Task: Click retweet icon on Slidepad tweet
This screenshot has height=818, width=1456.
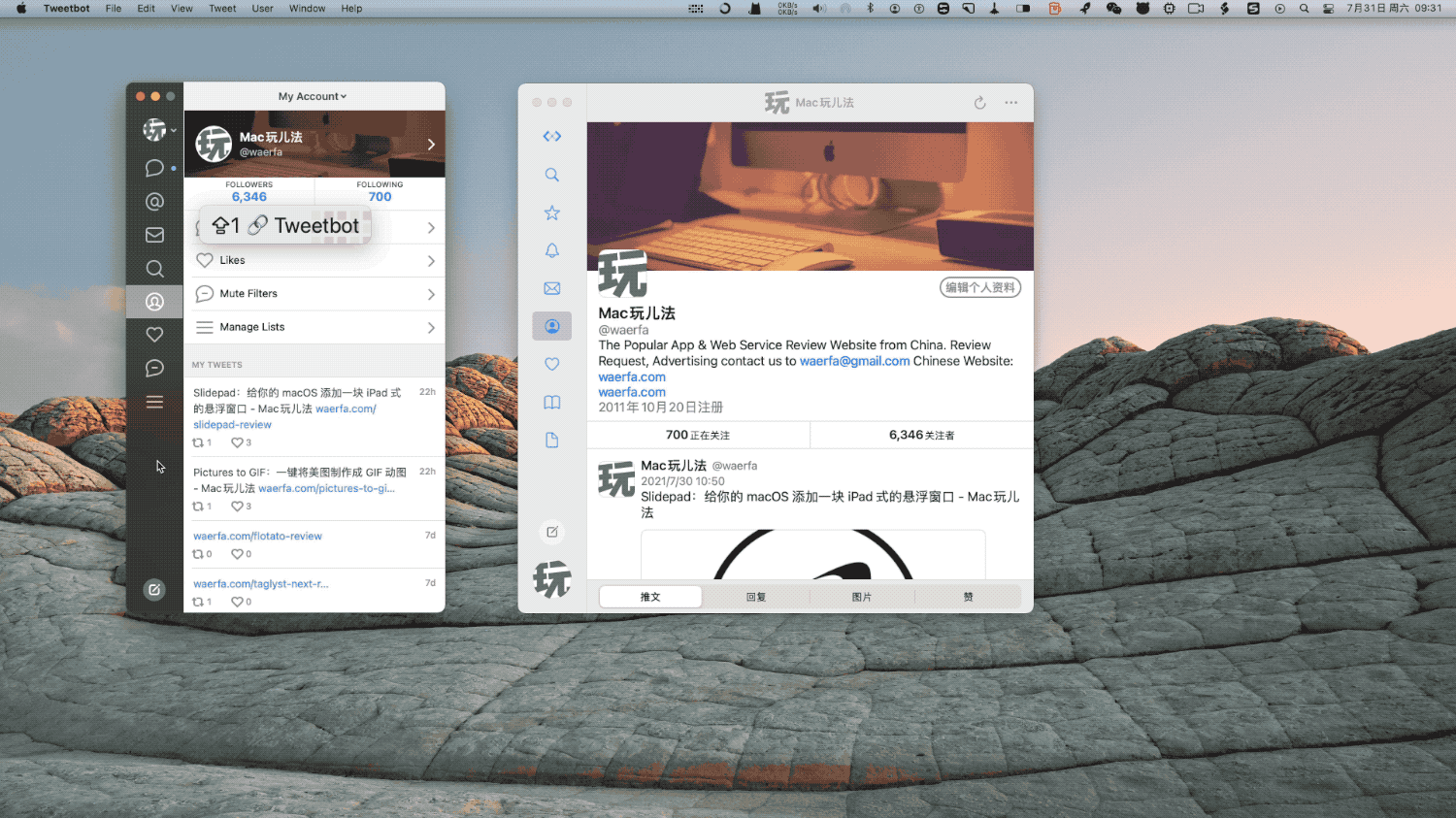Action: pos(198,442)
